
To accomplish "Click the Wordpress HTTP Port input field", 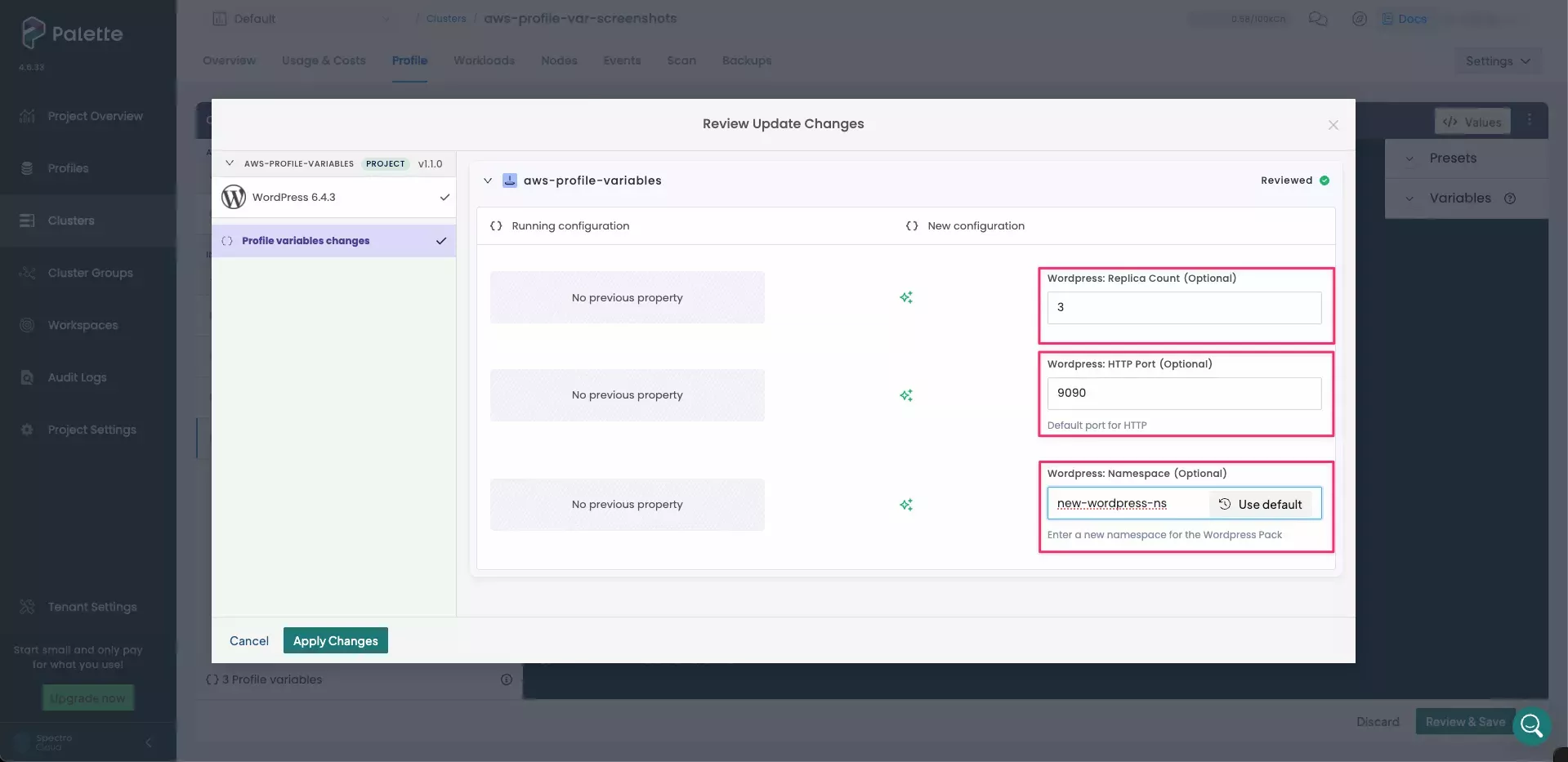I will tap(1183, 393).
